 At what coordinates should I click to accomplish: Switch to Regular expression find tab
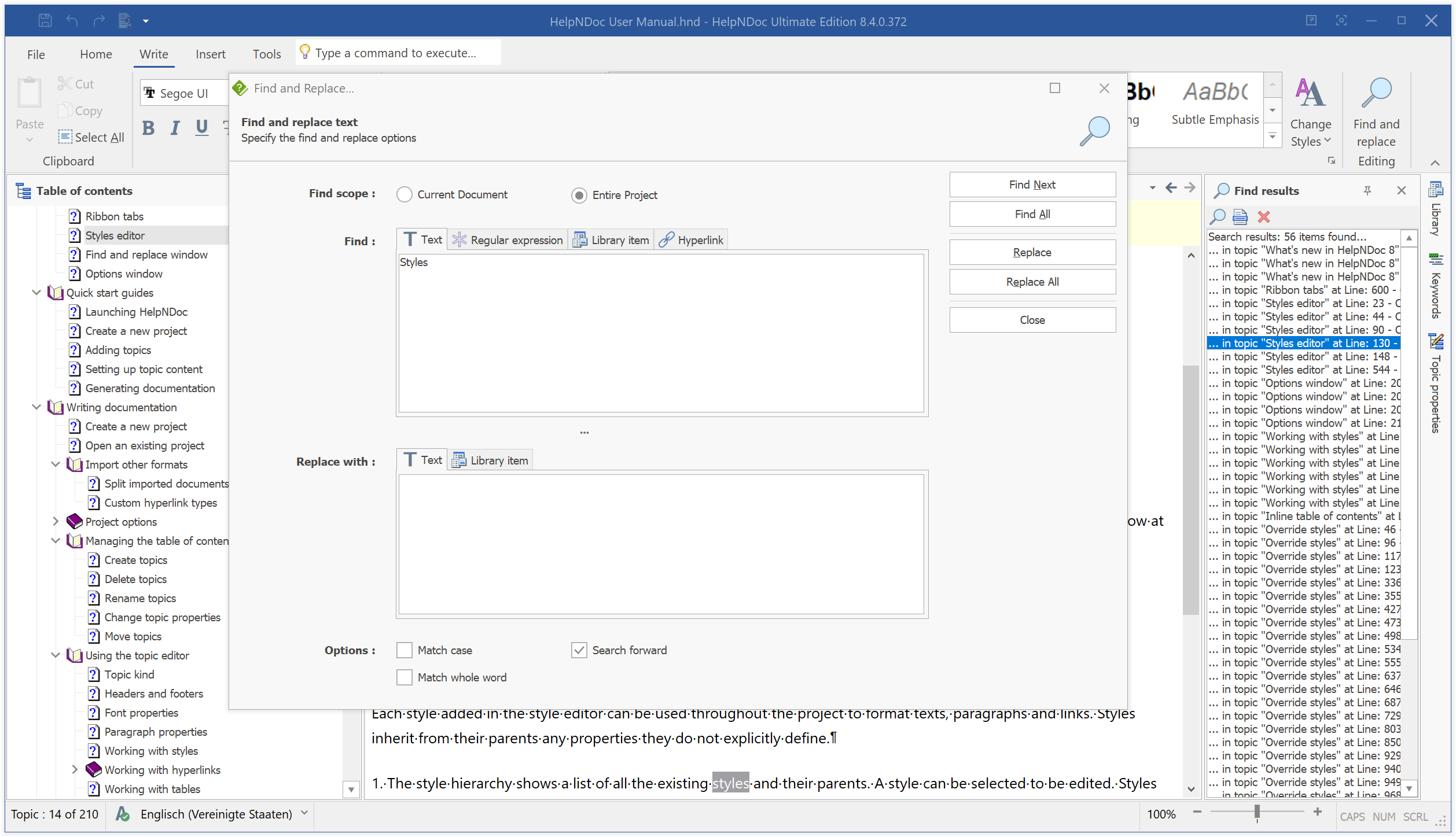[x=508, y=240]
